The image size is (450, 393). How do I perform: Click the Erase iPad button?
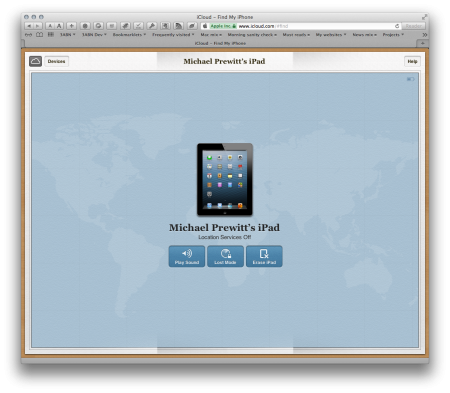pos(264,256)
